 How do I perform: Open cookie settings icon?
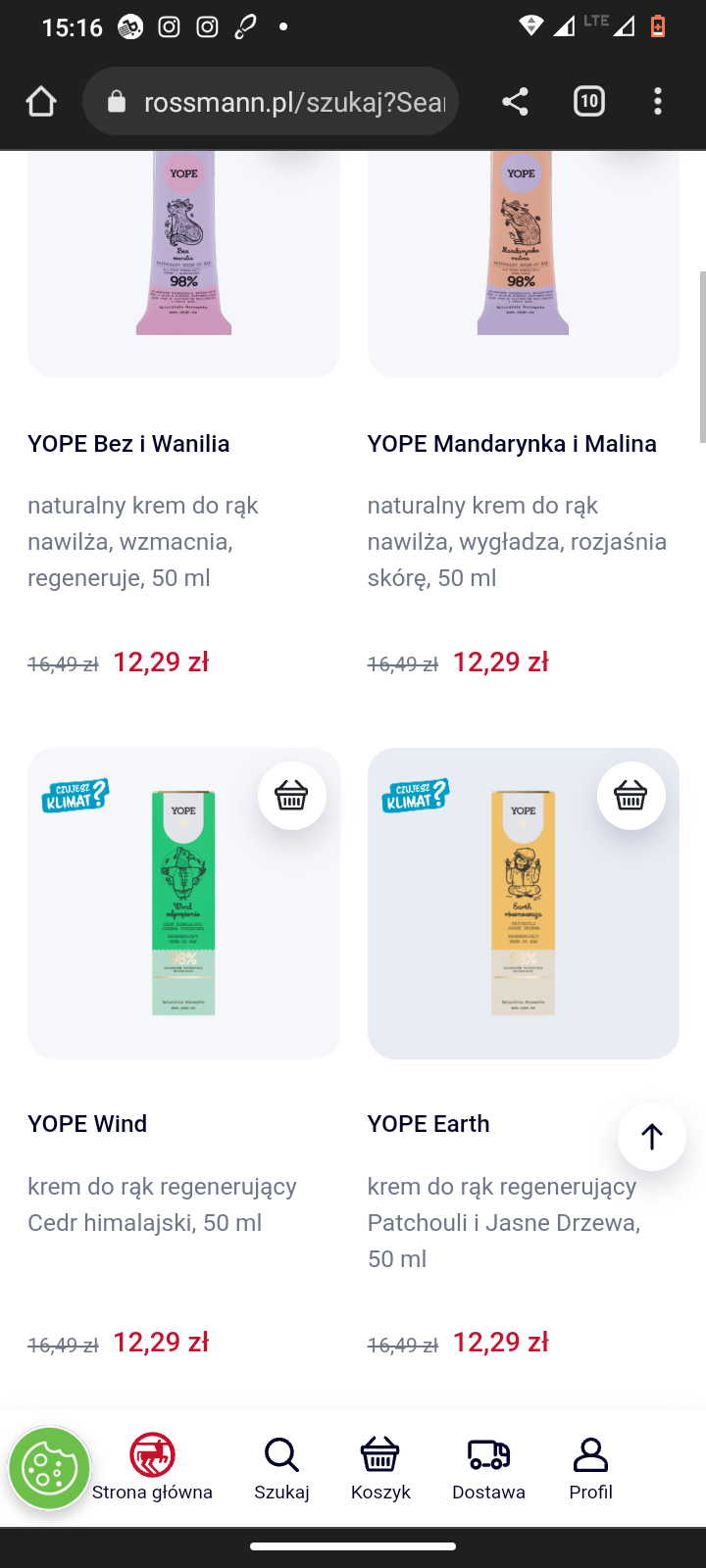click(49, 1468)
